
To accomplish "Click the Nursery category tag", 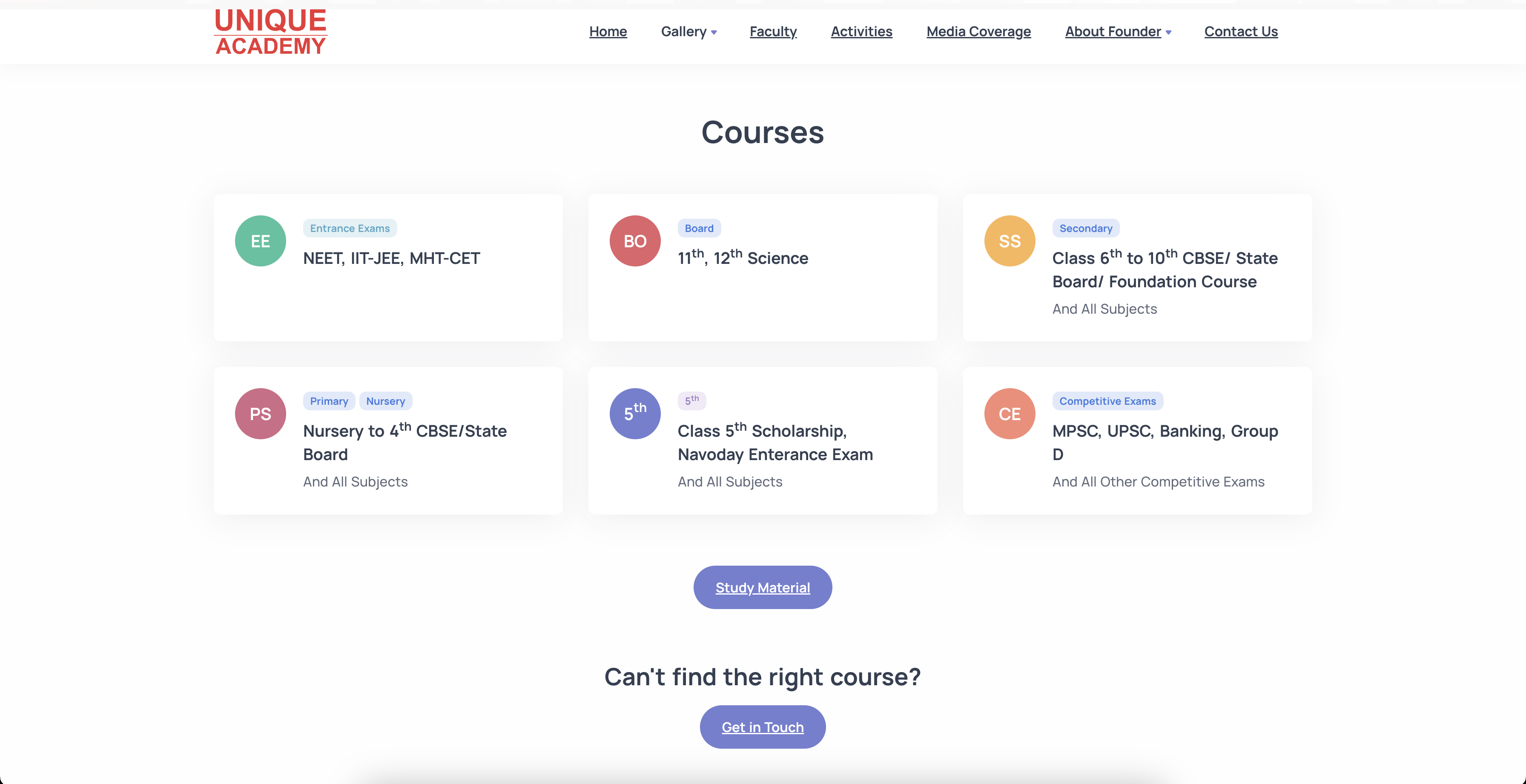I will 385,401.
